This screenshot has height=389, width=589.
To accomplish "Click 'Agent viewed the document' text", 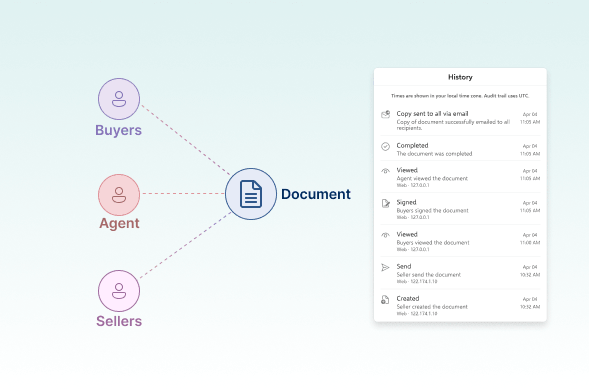I will click(432, 178).
